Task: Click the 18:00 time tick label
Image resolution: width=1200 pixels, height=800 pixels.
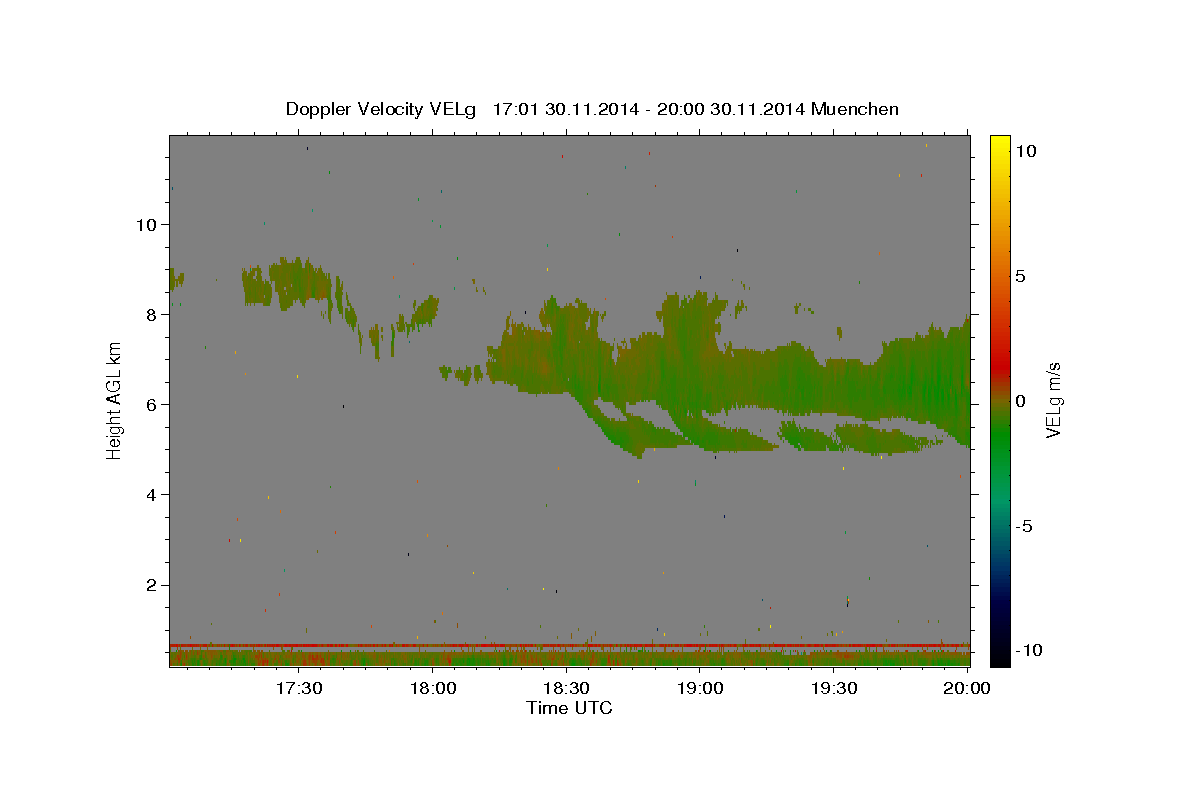Action: coord(433,688)
